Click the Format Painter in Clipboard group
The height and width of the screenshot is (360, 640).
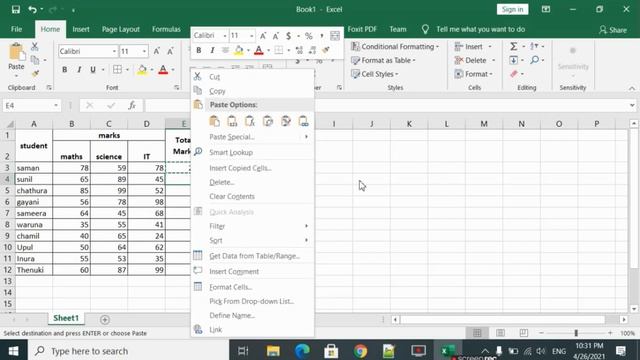35,74
